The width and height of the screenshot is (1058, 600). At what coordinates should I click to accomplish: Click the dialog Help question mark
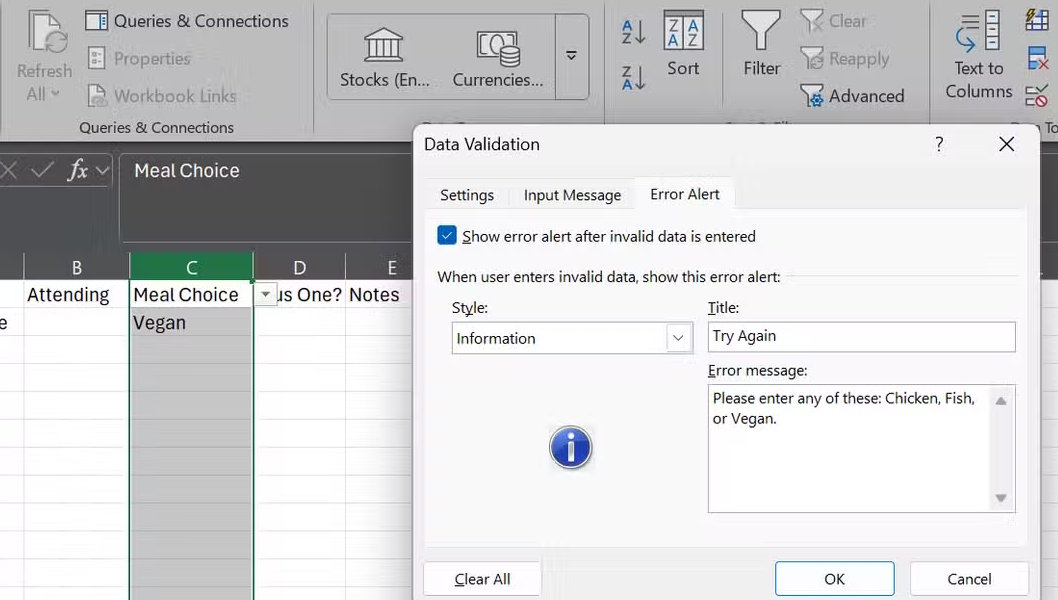[939, 144]
